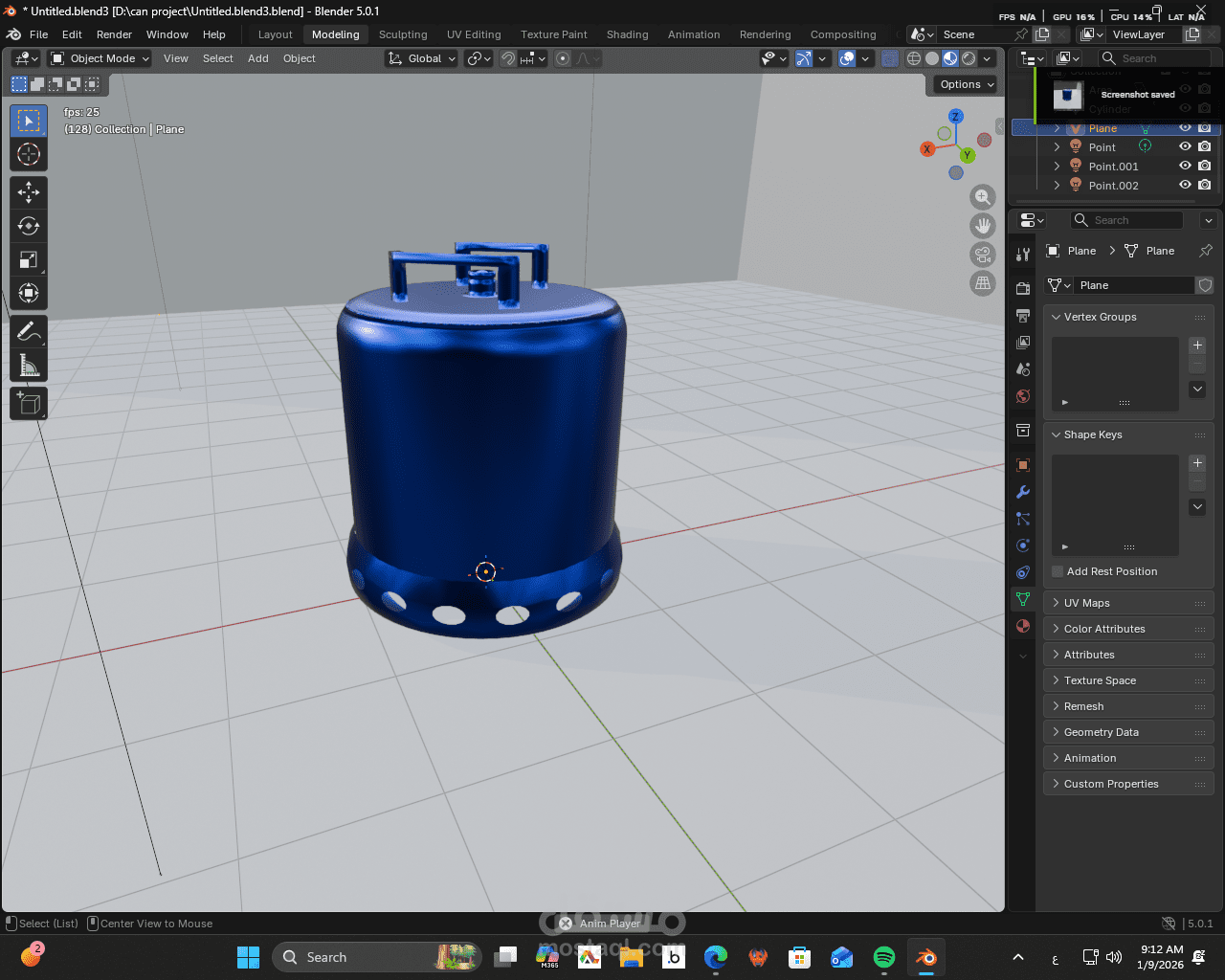Activate the Scale tool

pyautogui.click(x=29, y=259)
